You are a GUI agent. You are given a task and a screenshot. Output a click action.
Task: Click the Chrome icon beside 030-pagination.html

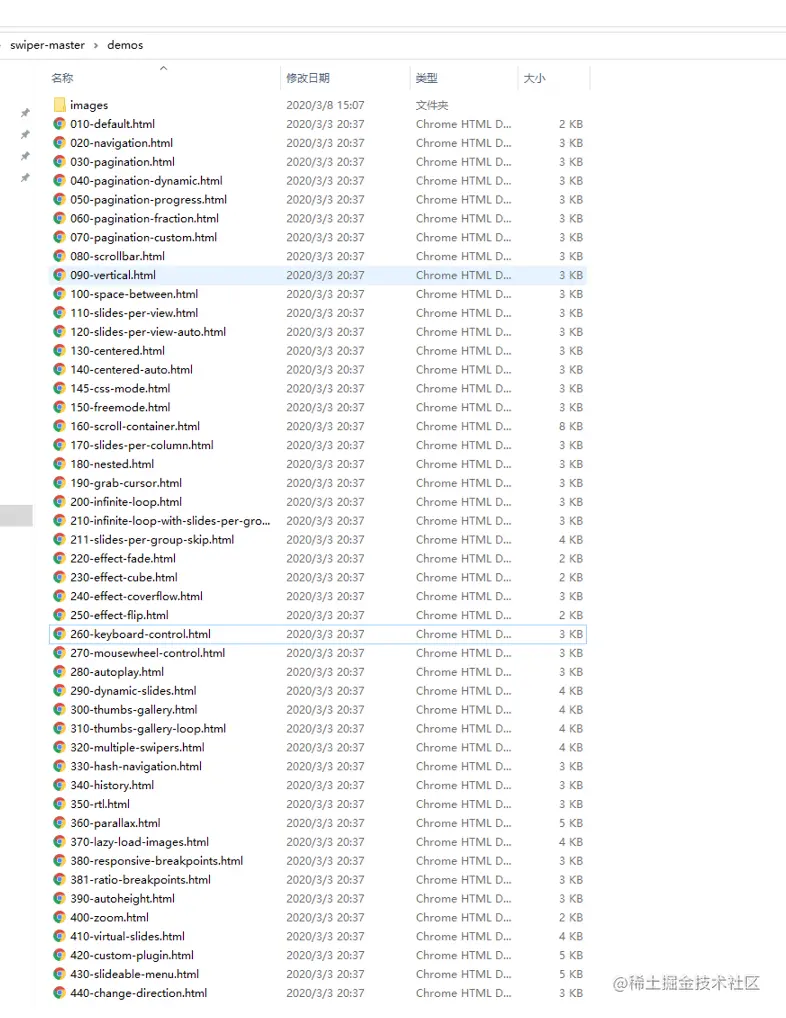click(x=59, y=161)
